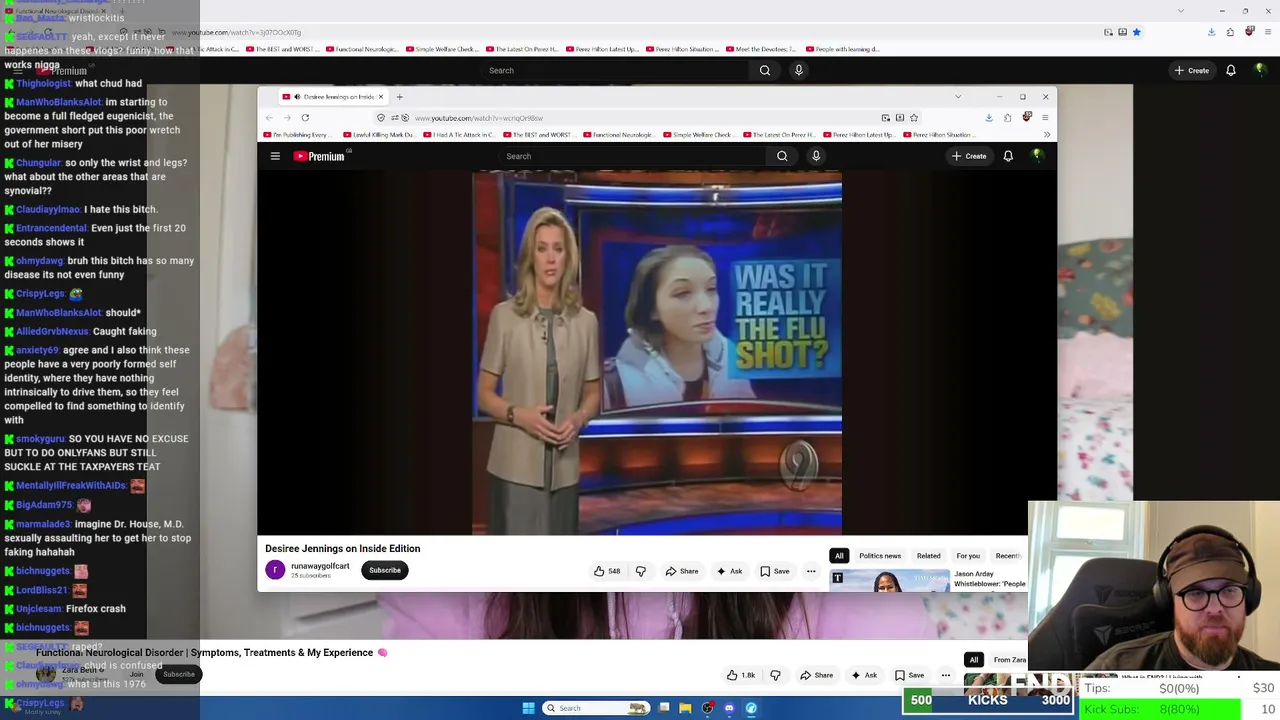Open extensions icon in front browser window

pyautogui.click(x=1009, y=118)
